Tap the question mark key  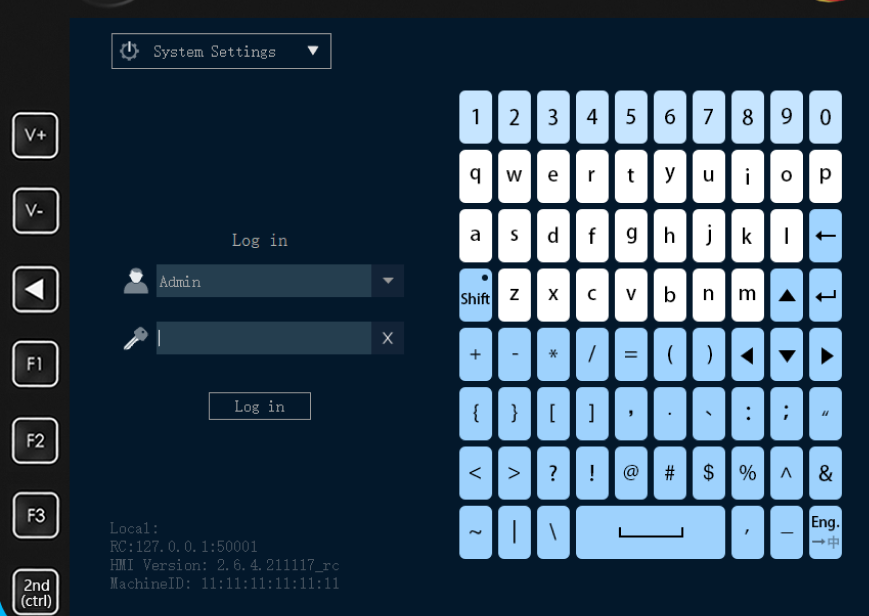click(553, 473)
